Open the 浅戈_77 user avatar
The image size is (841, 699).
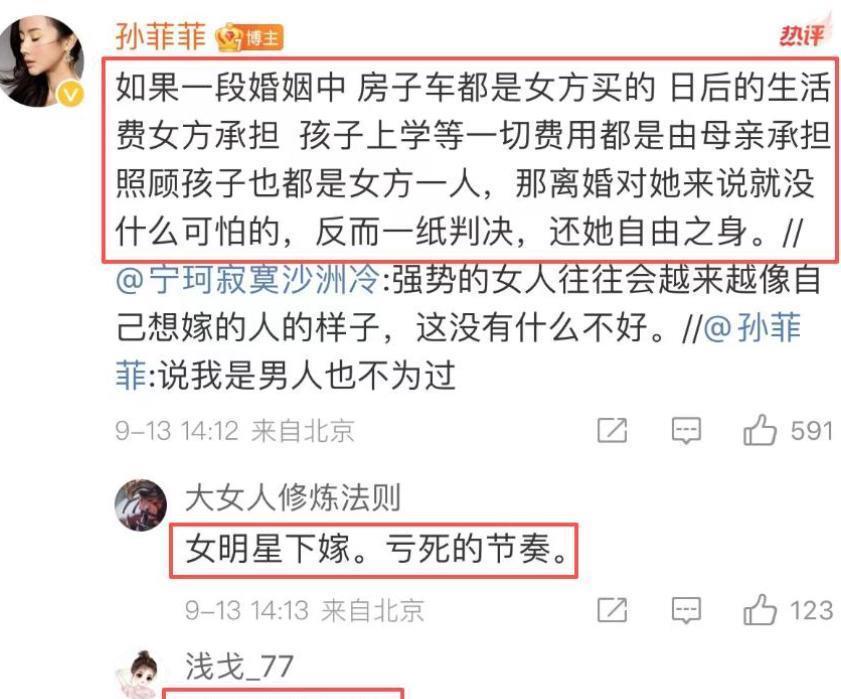[x=141, y=674]
